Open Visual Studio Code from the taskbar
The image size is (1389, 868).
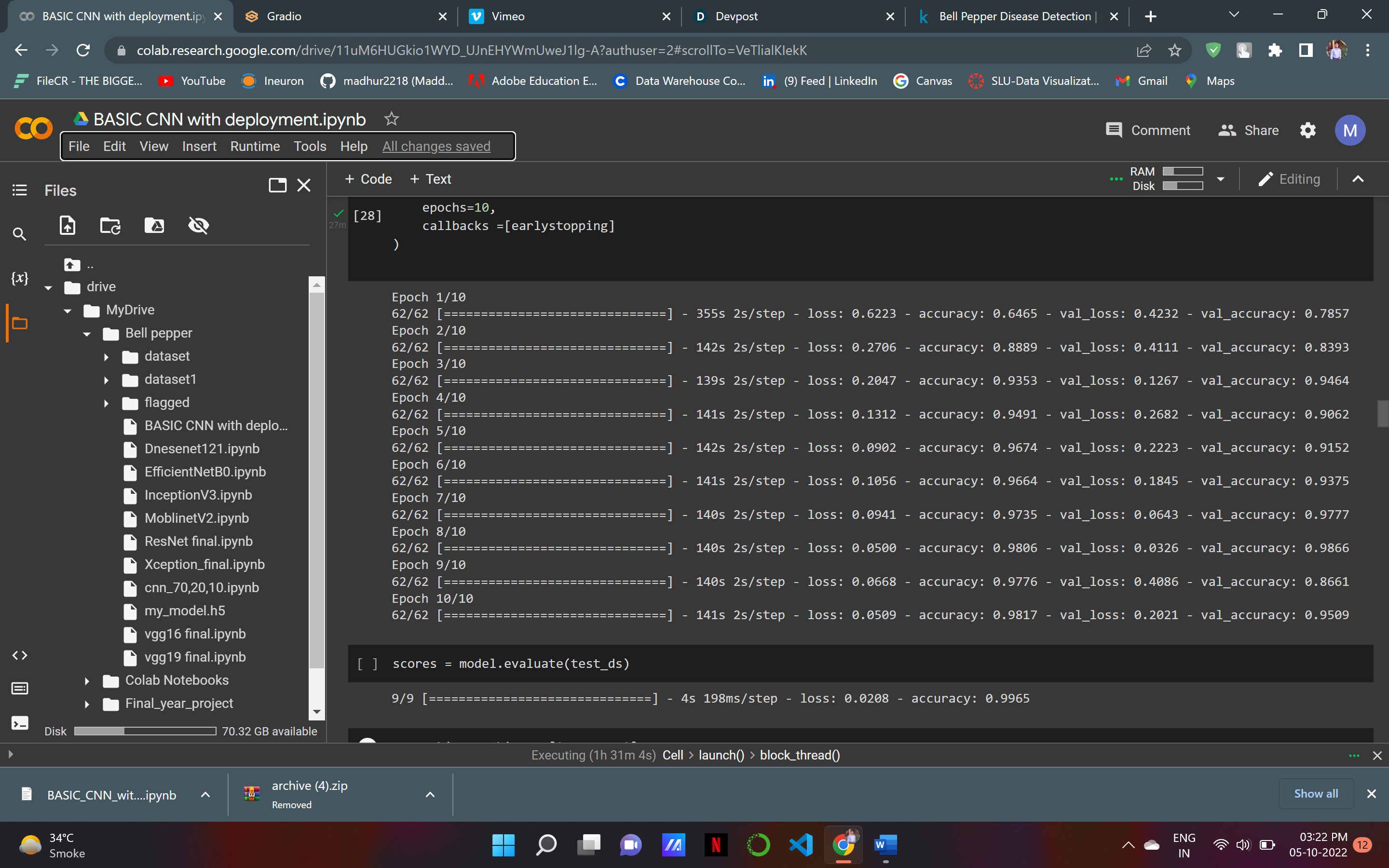point(801,844)
